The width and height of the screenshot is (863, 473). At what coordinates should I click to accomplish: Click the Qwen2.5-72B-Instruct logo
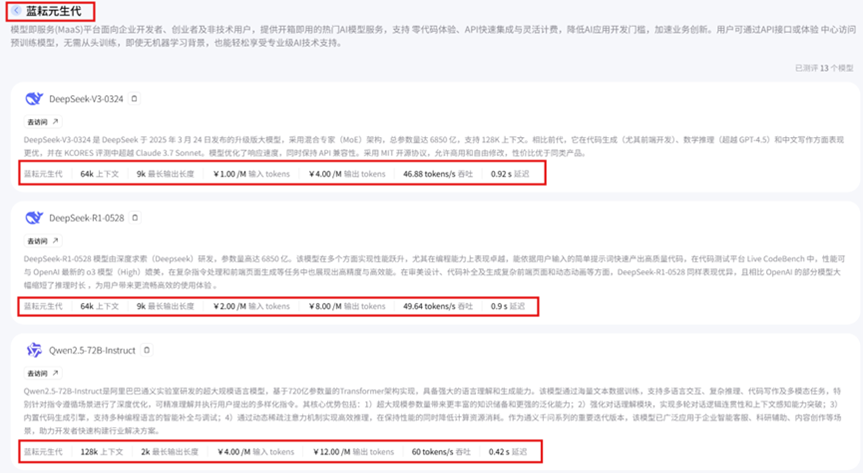tap(34, 350)
